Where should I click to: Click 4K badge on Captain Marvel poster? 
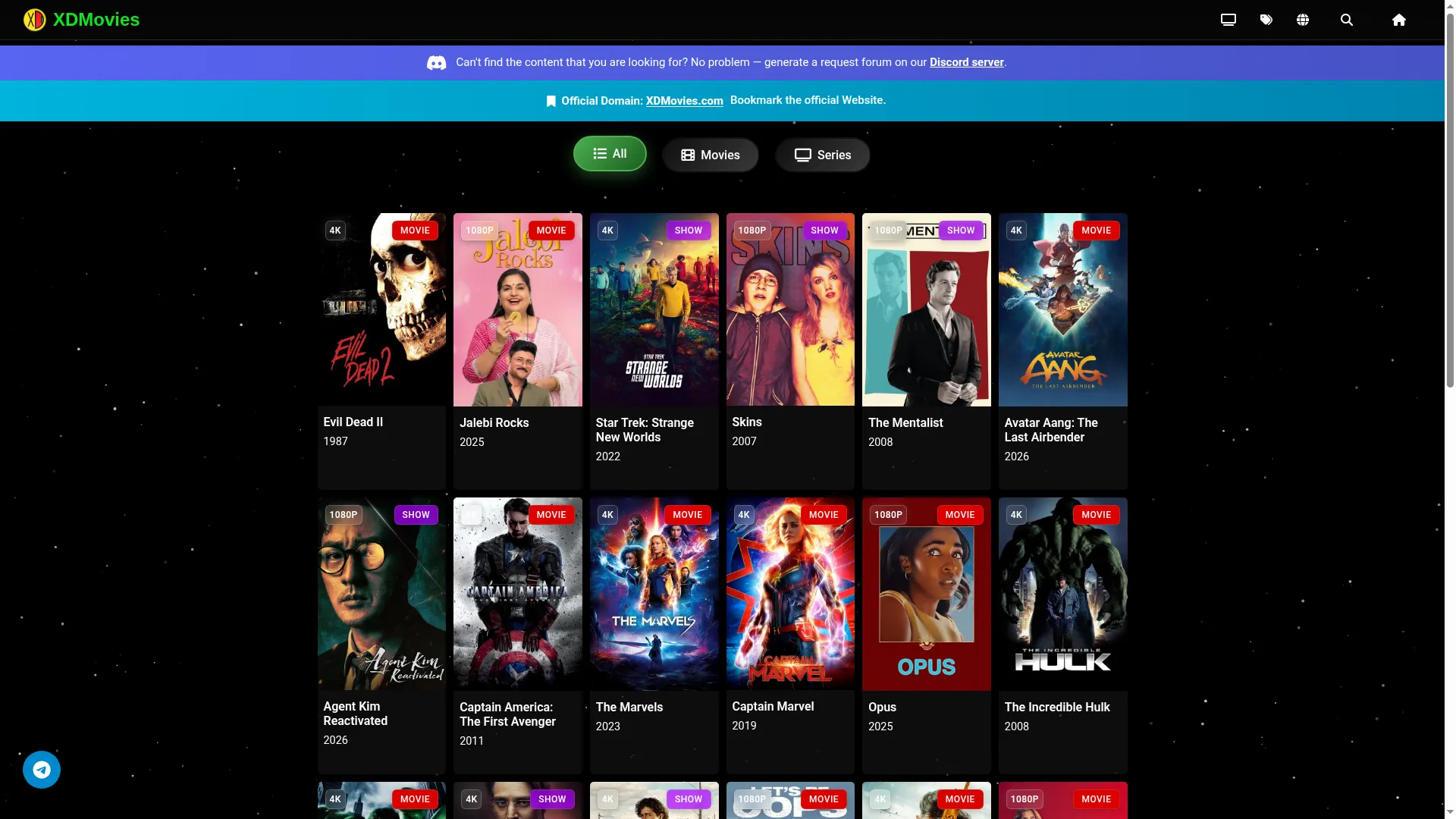click(x=744, y=515)
